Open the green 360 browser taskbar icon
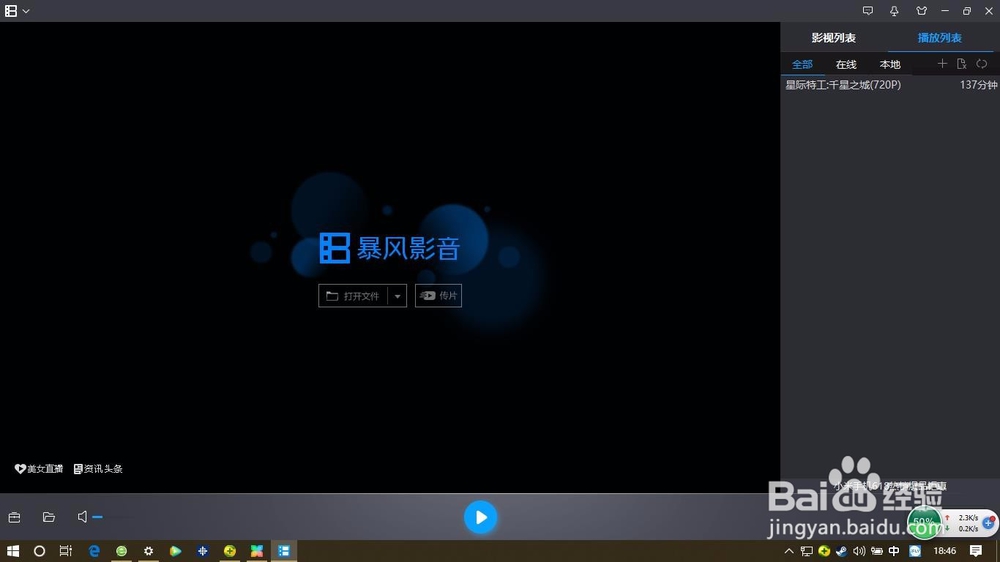 pyautogui.click(x=121, y=551)
